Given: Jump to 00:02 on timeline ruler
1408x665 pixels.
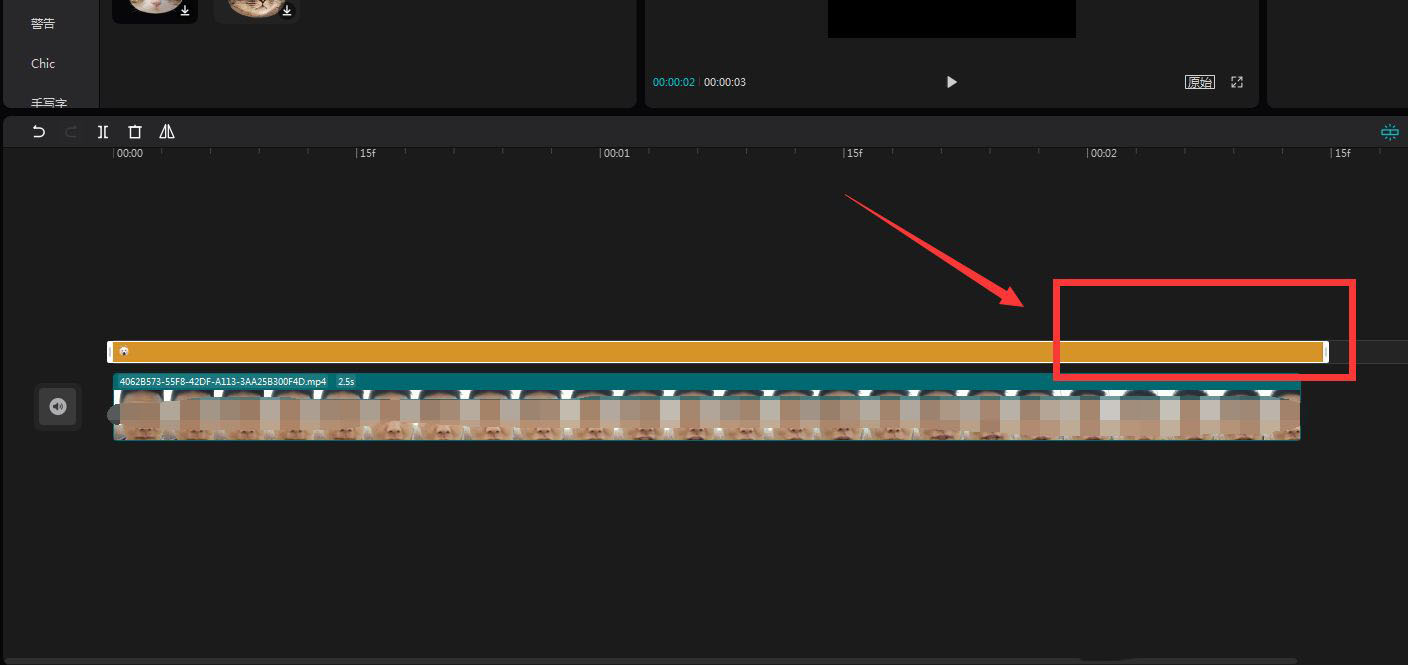Looking at the screenshot, I should [1103, 153].
